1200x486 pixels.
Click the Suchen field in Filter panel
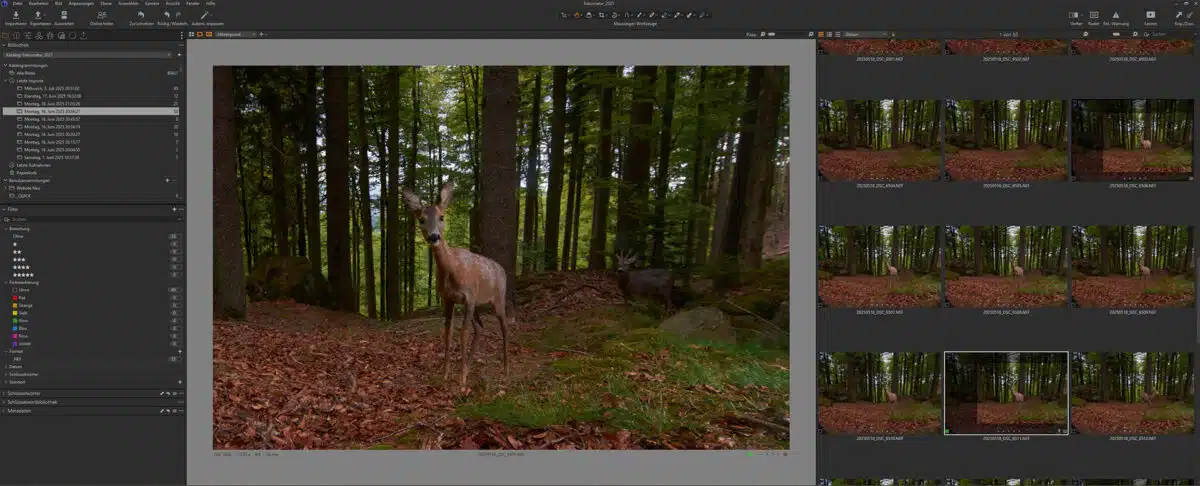[x=90, y=219]
